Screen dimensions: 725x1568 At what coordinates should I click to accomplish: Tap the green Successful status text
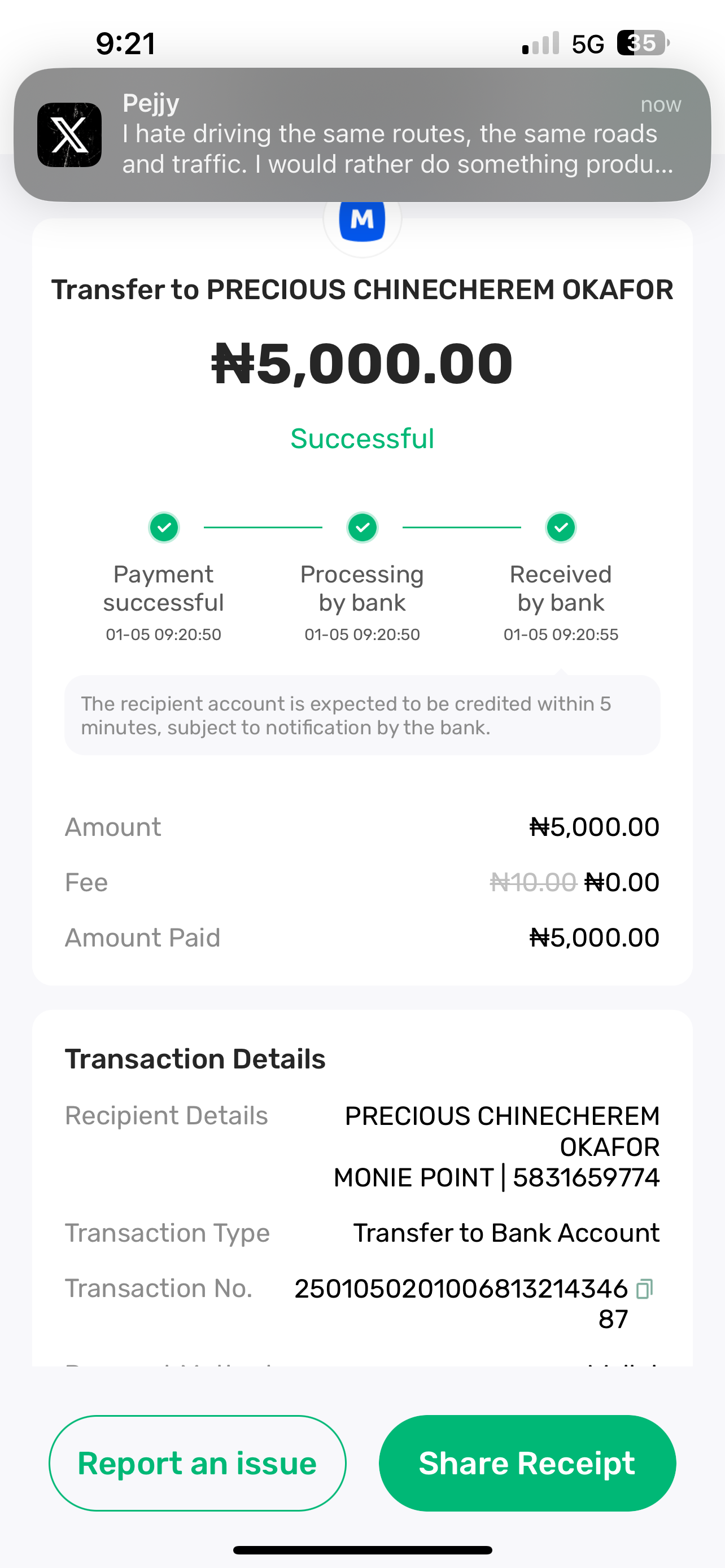tap(362, 439)
